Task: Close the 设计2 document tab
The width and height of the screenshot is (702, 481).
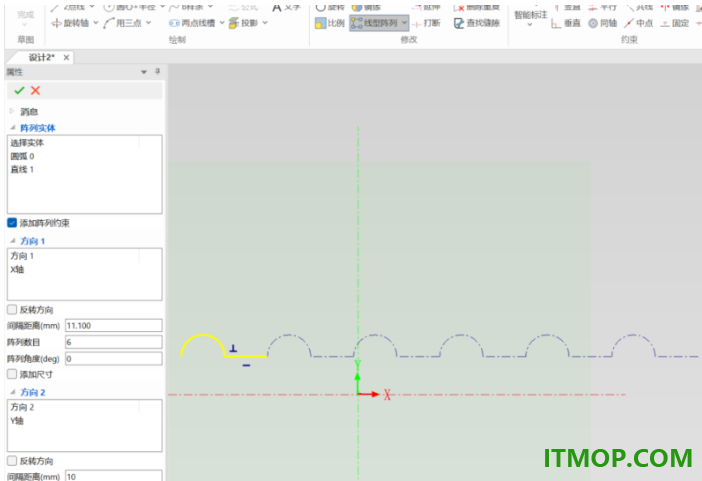Action: pyautogui.click(x=66, y=57)
